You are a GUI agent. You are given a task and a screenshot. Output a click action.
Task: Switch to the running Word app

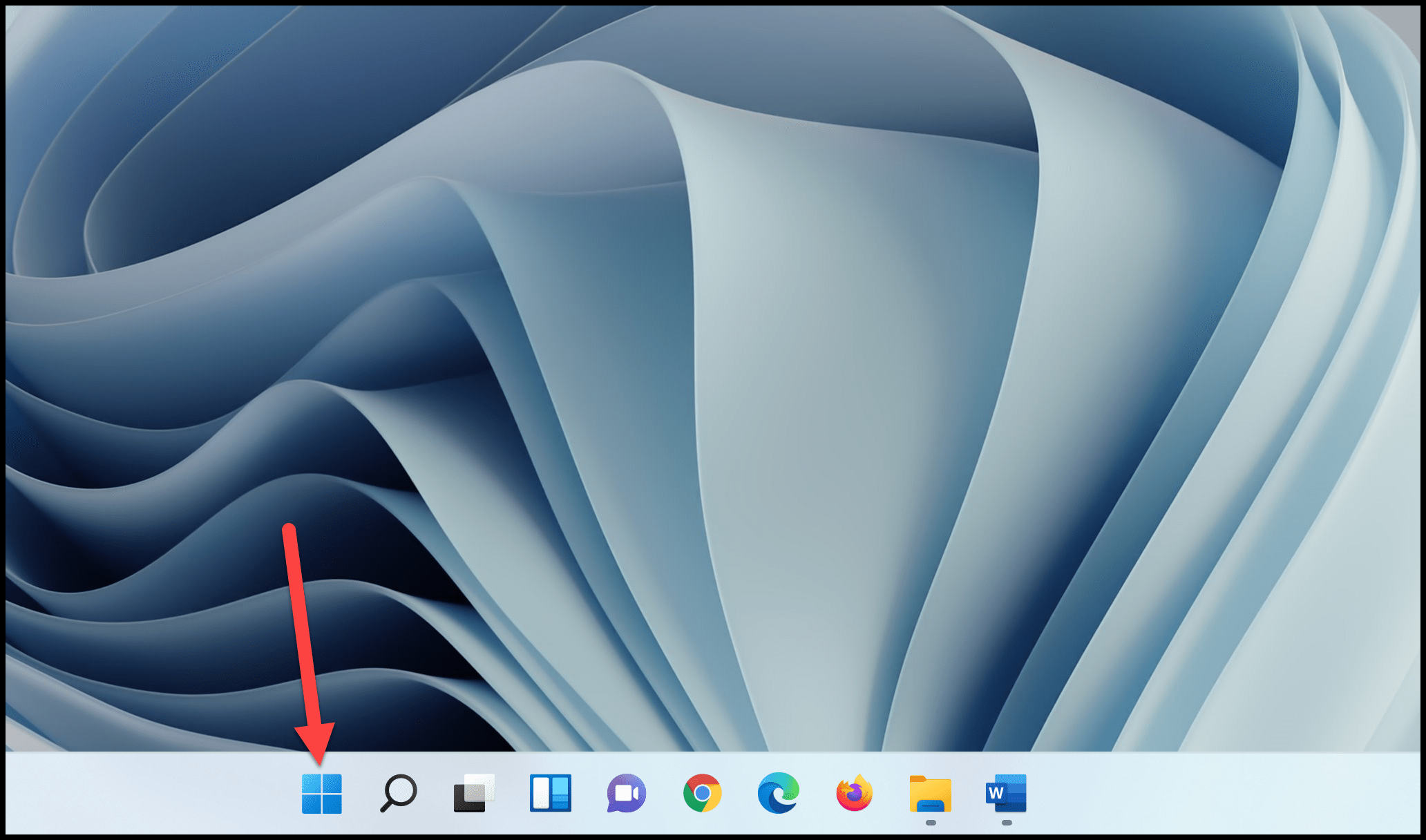pos(1006,794)
